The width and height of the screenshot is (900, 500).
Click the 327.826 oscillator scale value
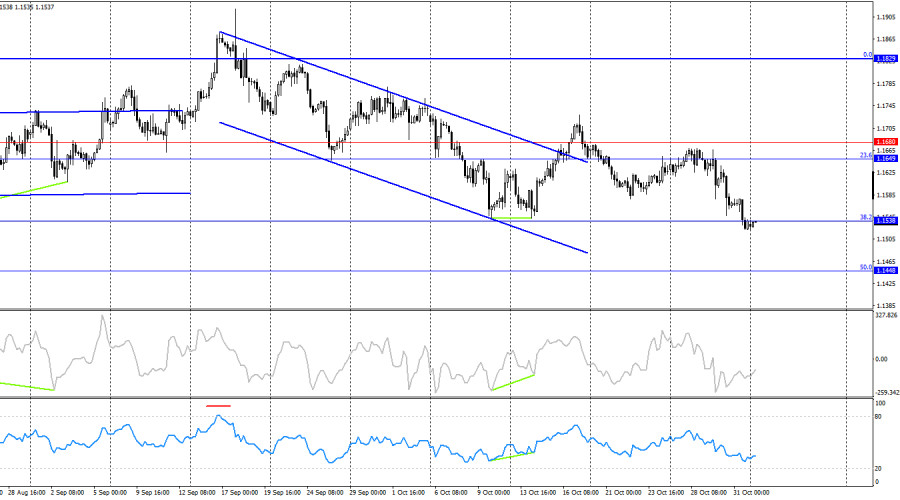pyautogui.click(x=886, y=315)
